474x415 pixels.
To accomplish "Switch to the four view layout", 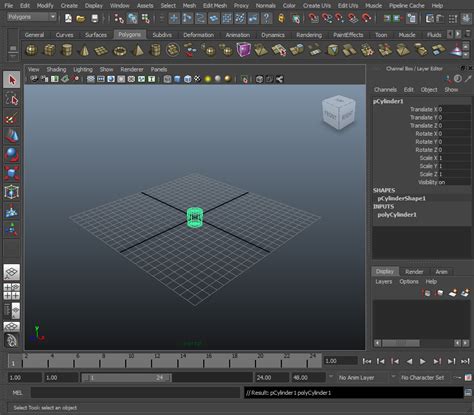I will pos(12,291).
